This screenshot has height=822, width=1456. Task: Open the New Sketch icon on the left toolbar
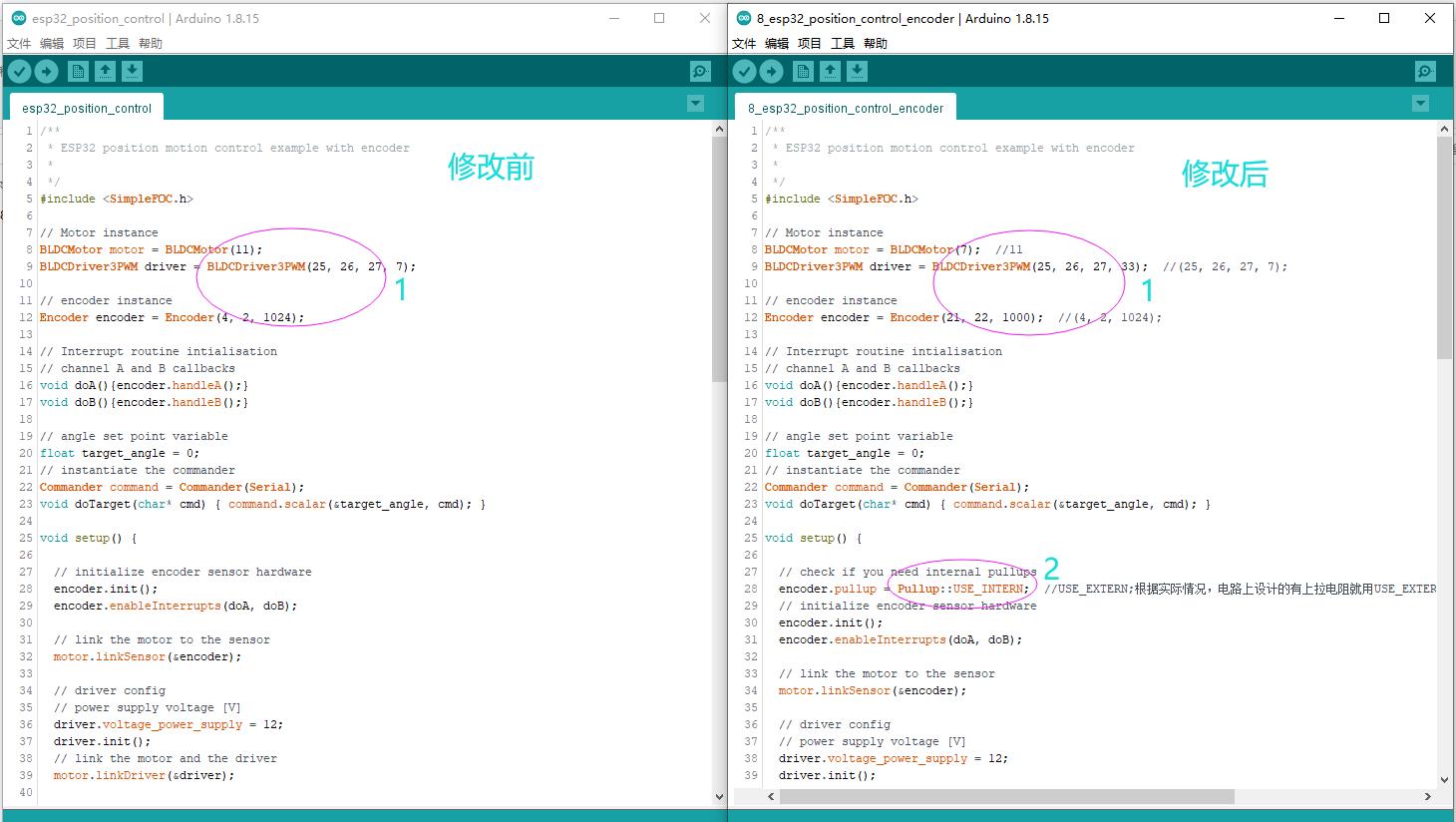78,70
